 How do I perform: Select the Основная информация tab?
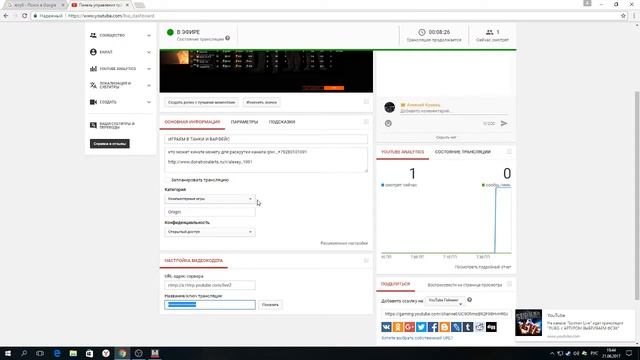[192, 122]
